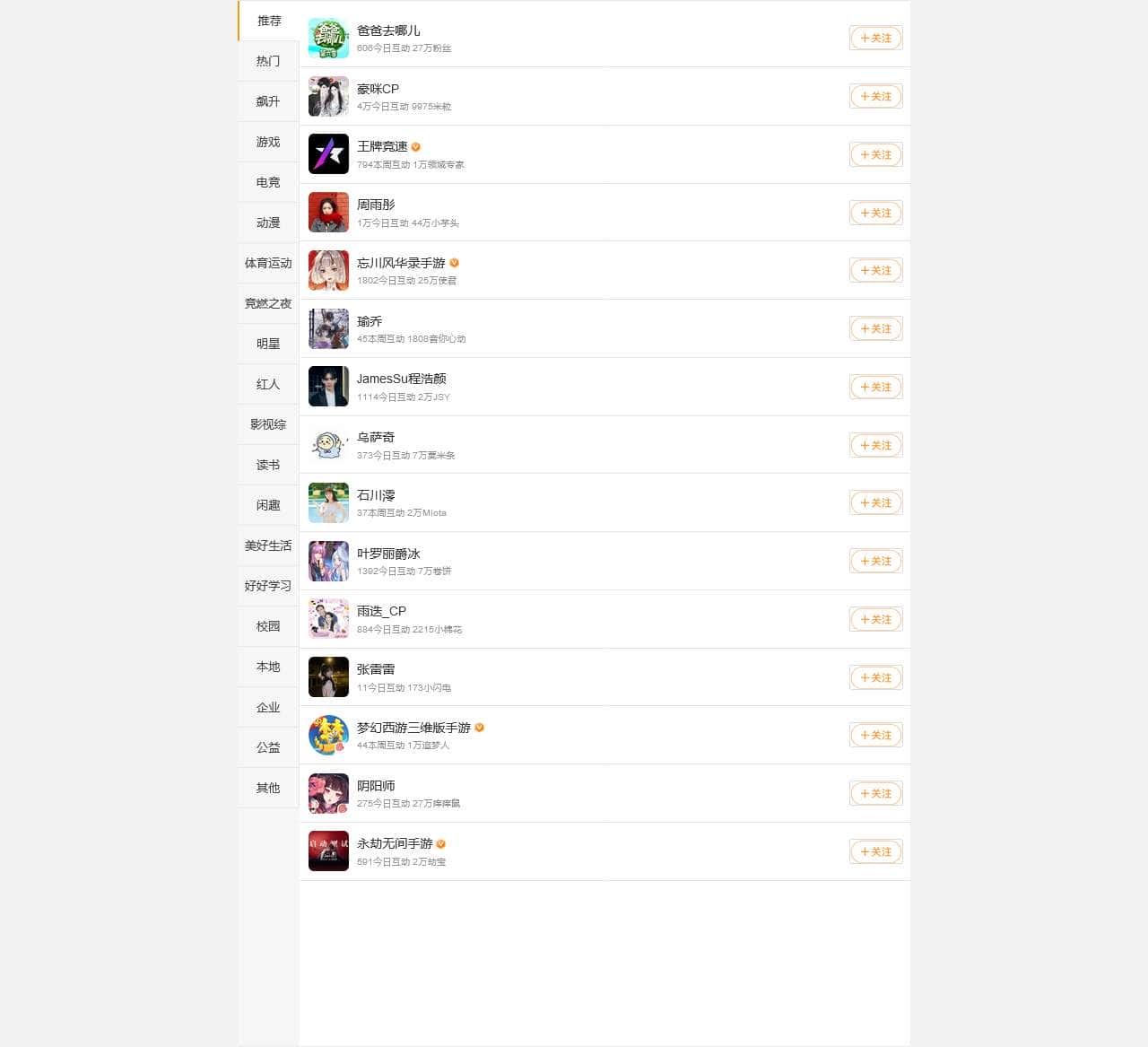Open the 阴阳师 avatar icon

pyautogui.click(x=328, y=794)
